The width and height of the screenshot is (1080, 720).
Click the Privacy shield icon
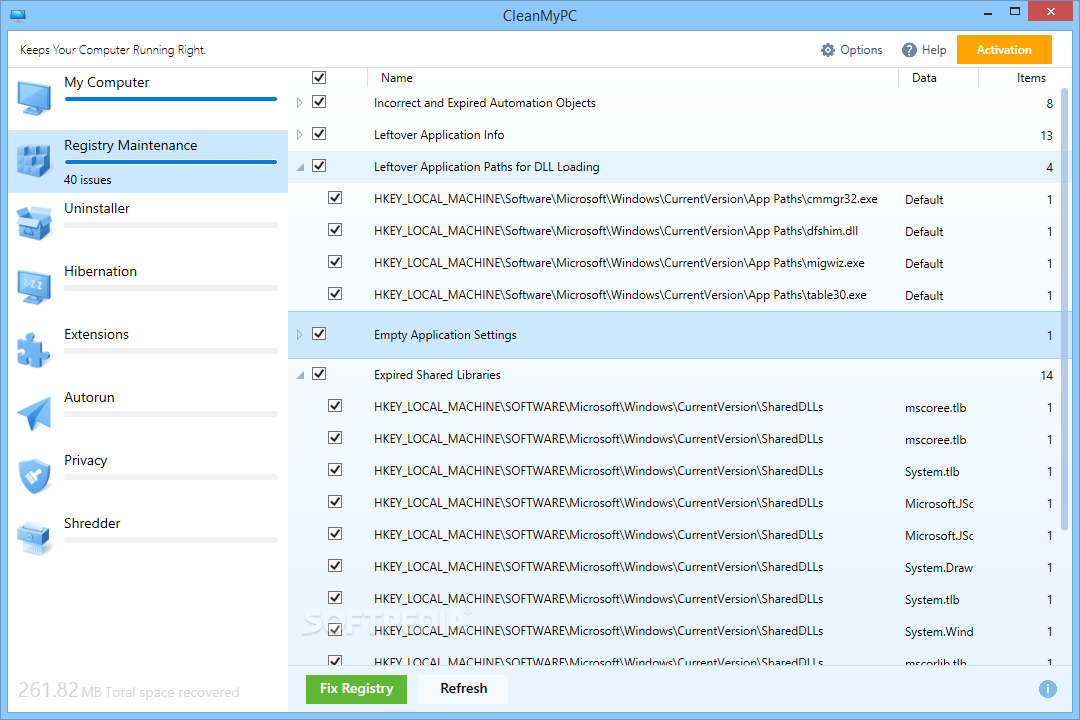click(34, 475)
